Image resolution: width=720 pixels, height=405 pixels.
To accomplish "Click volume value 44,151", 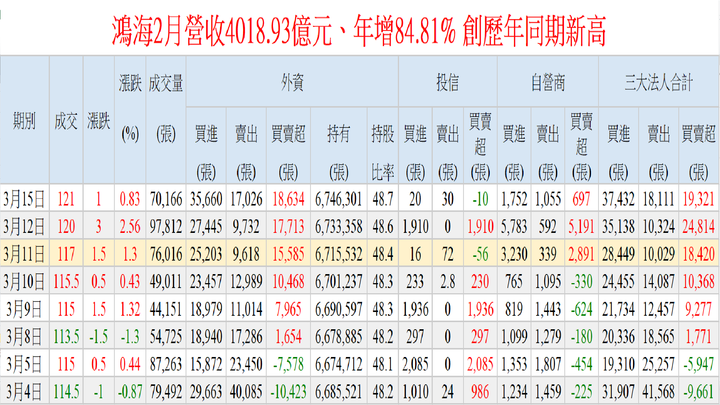I will click(x=166, y=309).
